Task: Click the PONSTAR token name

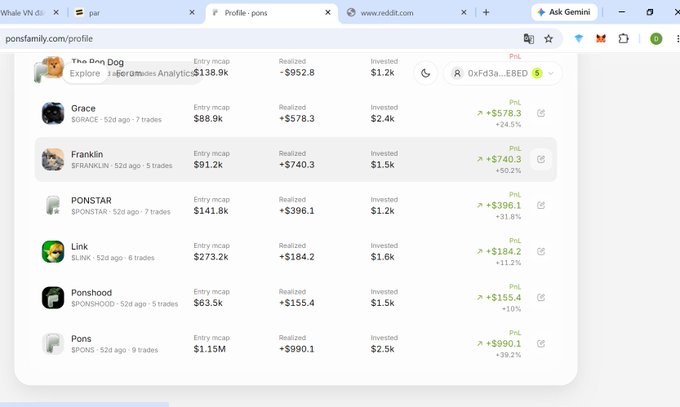Action: pyautogui.click(x=92, y=200)
